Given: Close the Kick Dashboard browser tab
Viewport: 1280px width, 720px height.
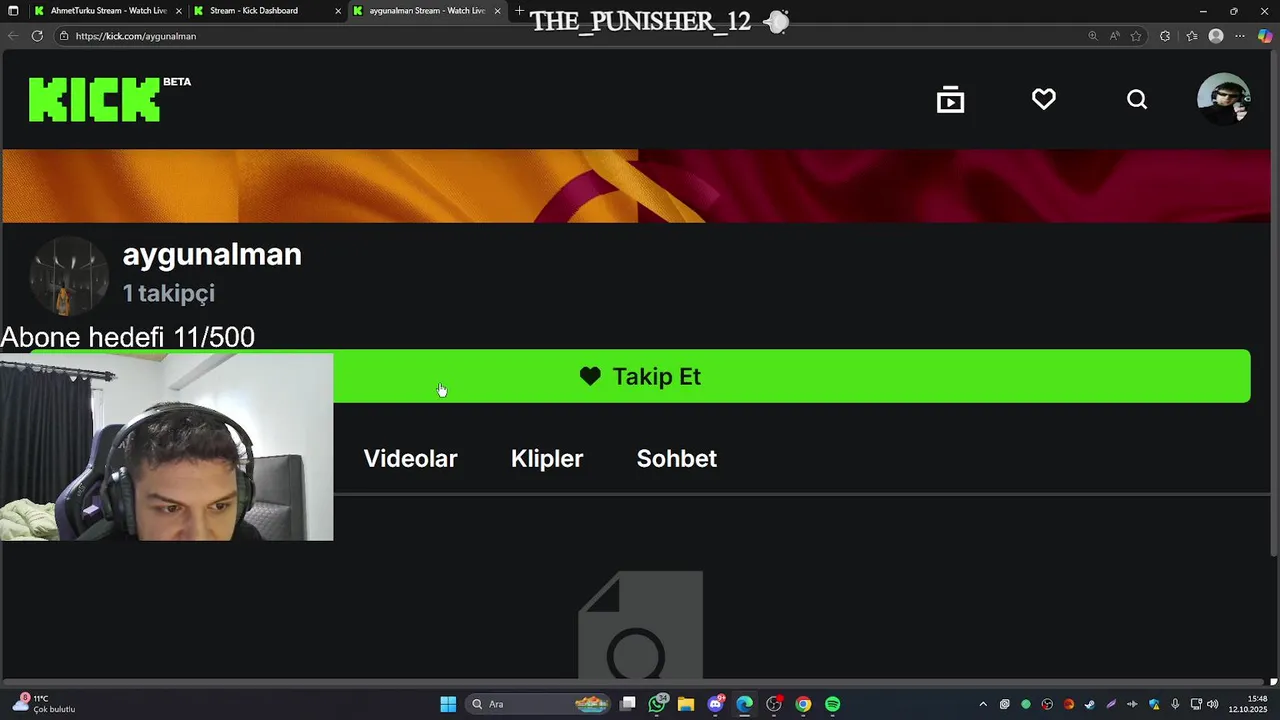Looking at the screenshot, I should coord(338,11).
